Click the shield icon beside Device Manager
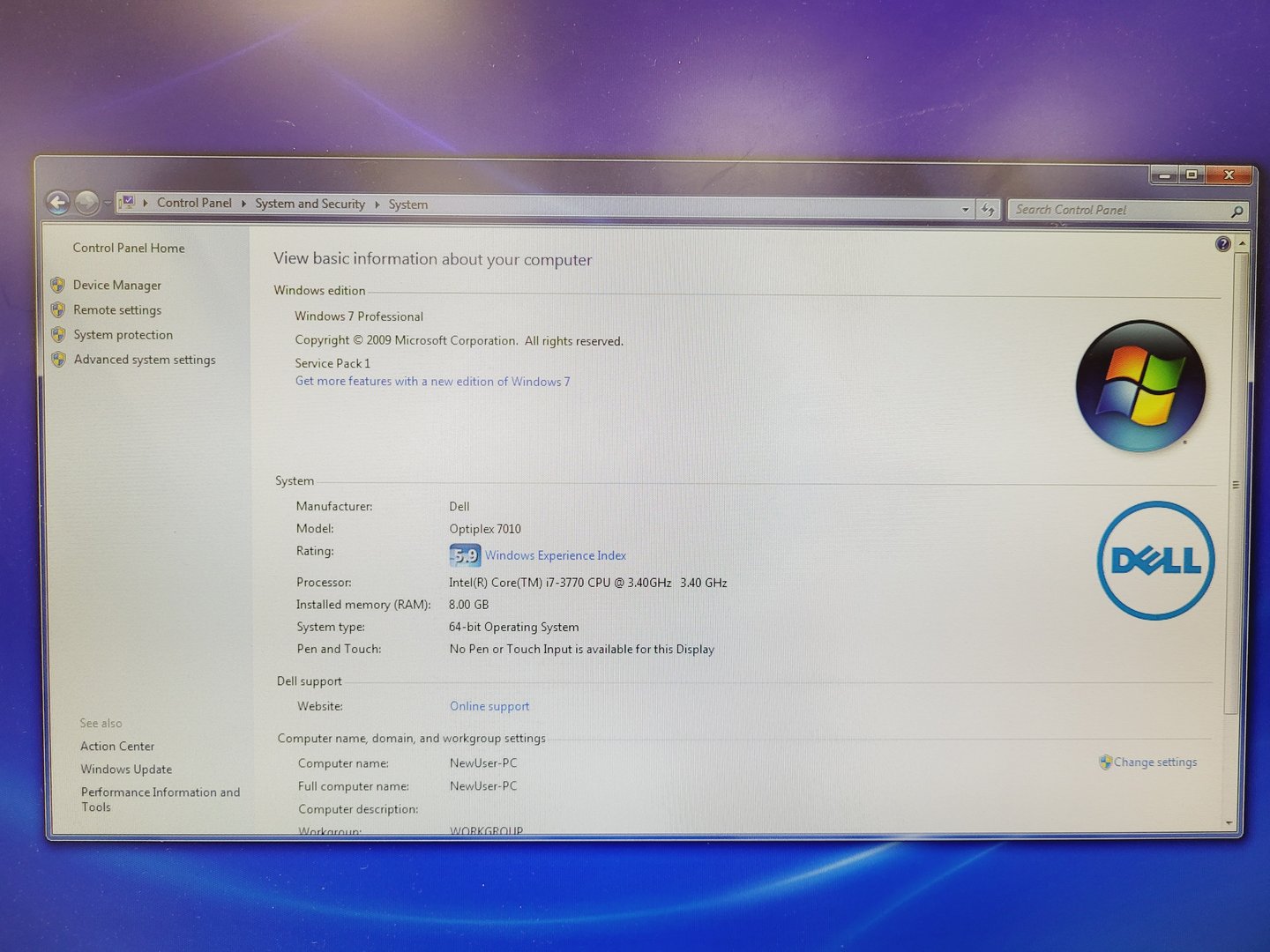Image resolution: width=1270 pixels, height=952 pixels. point(58,285)
